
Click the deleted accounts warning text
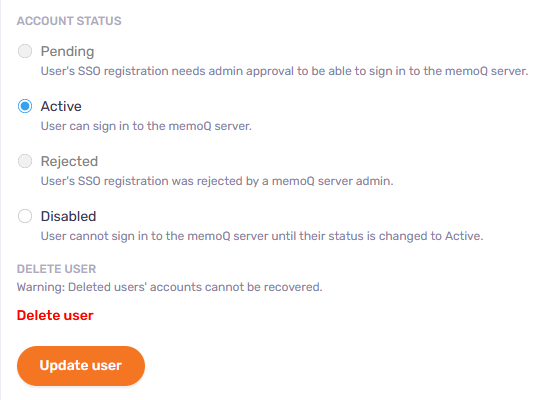(169, 287)
